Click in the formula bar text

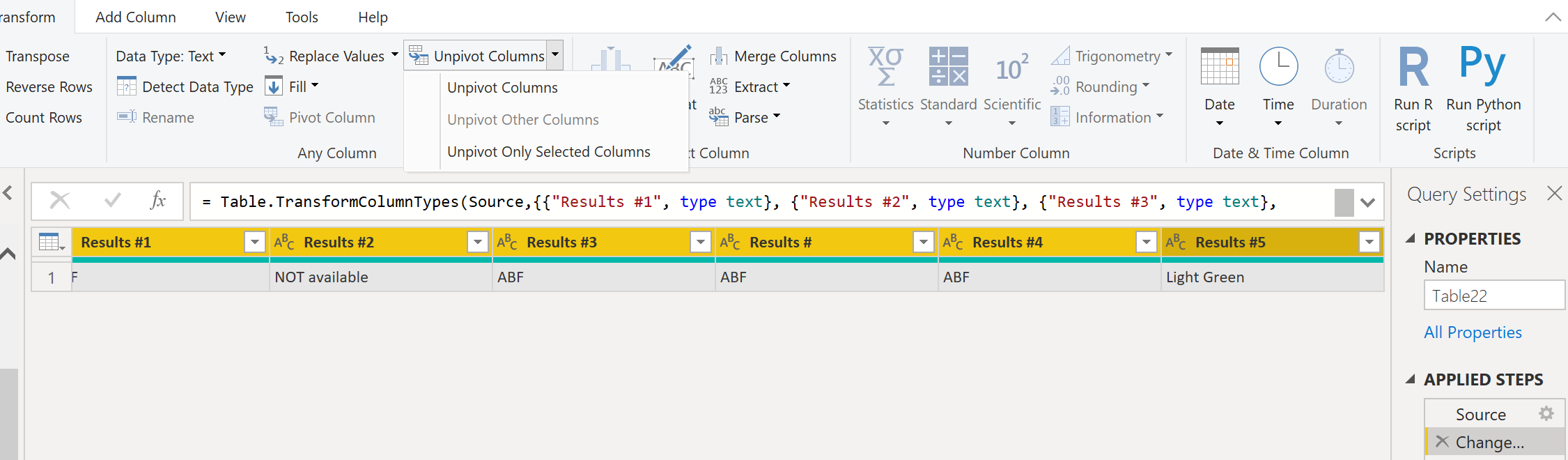[738, 201]
